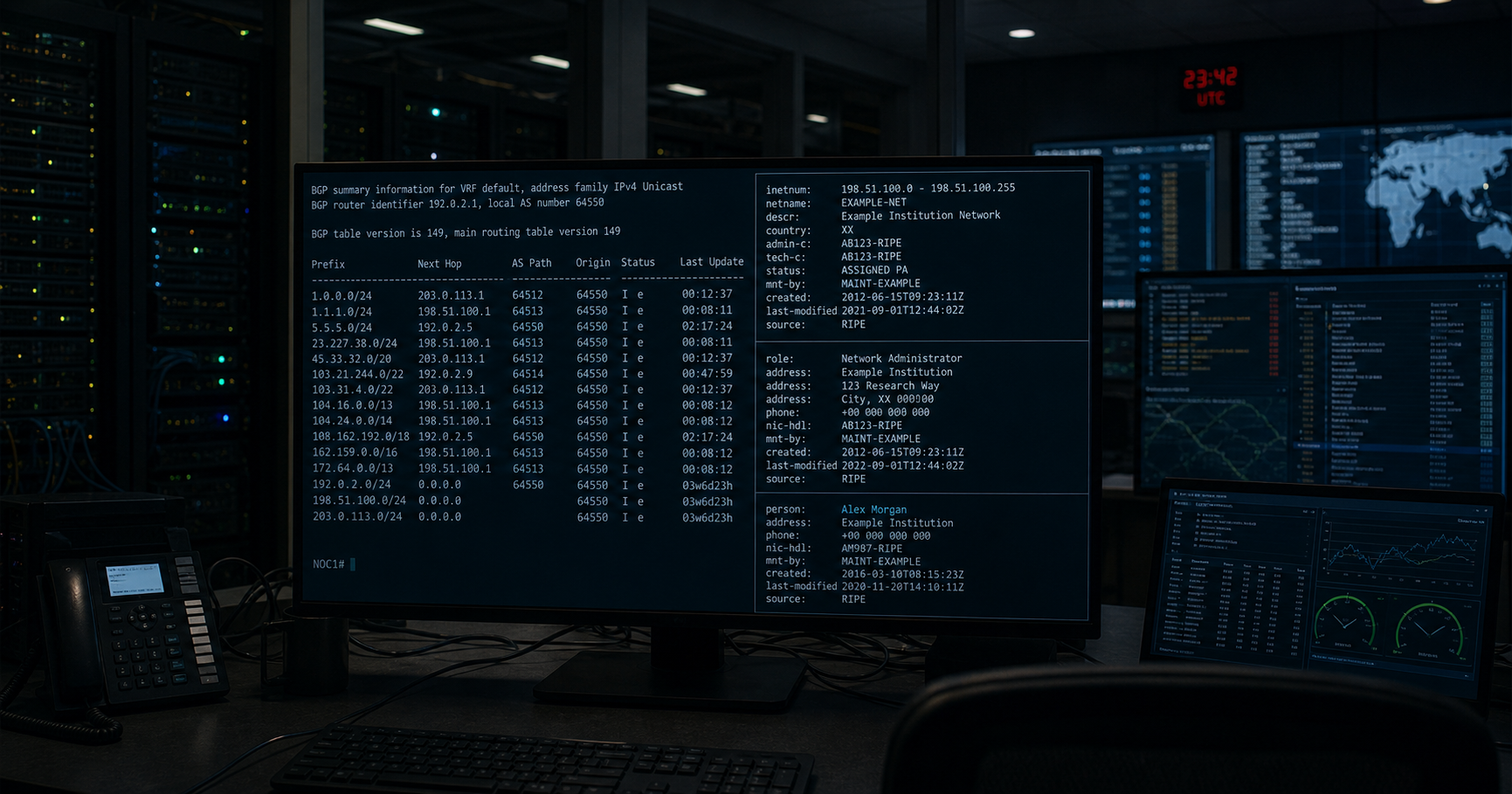Click nic-hdl value AM987-RIPE
Screen dimensions: 1512x794
click(871, 549)
